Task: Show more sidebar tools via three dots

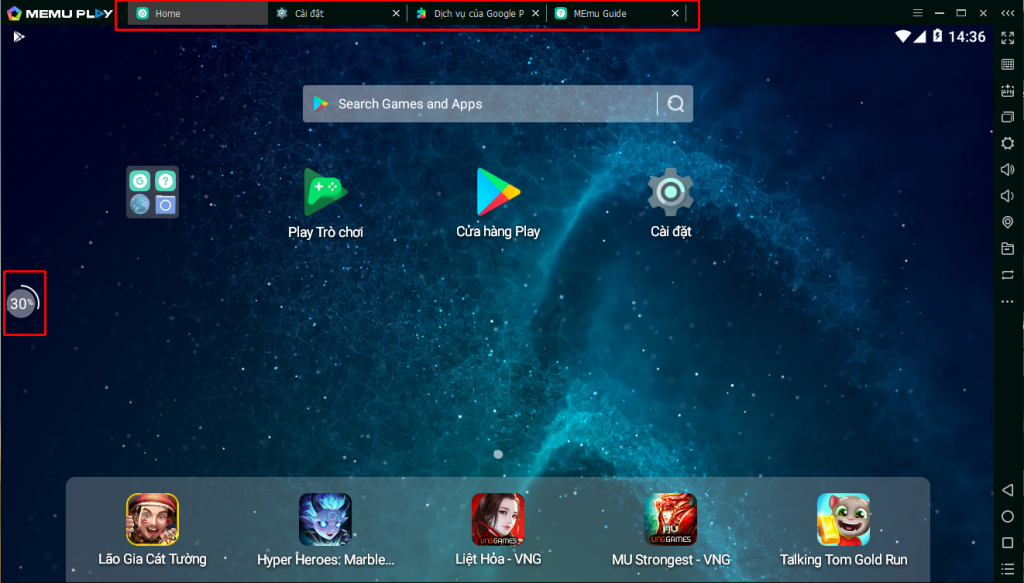Action: click(x=1008, y=302)
